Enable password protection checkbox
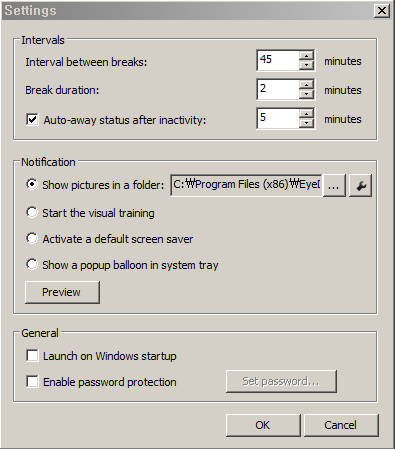This screenshot has width=395, height=449. click(32, 382)
